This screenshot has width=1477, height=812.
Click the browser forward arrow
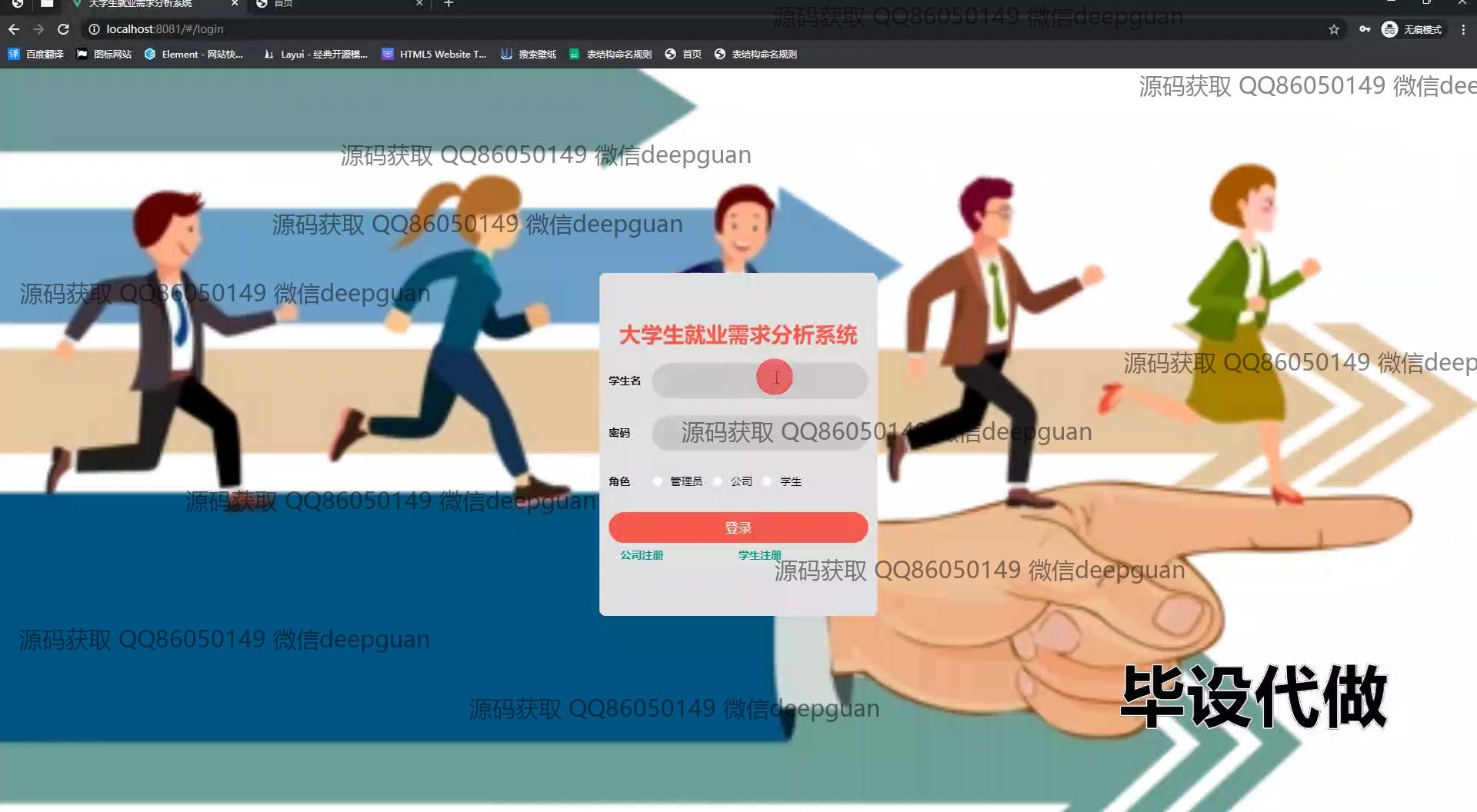[x=38, y=29]
